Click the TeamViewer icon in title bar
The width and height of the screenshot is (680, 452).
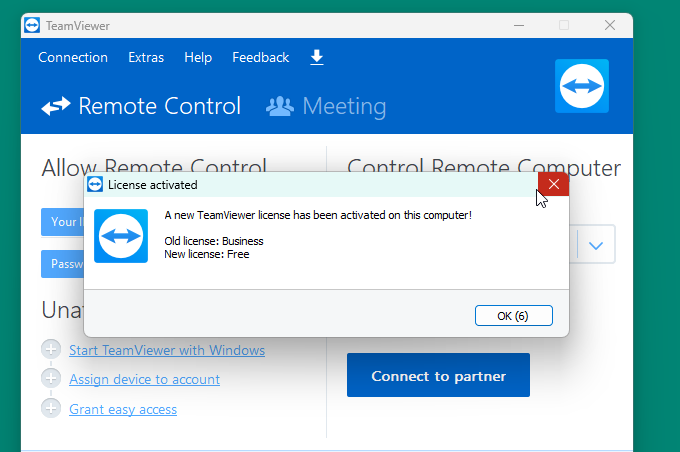click(32, 26)
